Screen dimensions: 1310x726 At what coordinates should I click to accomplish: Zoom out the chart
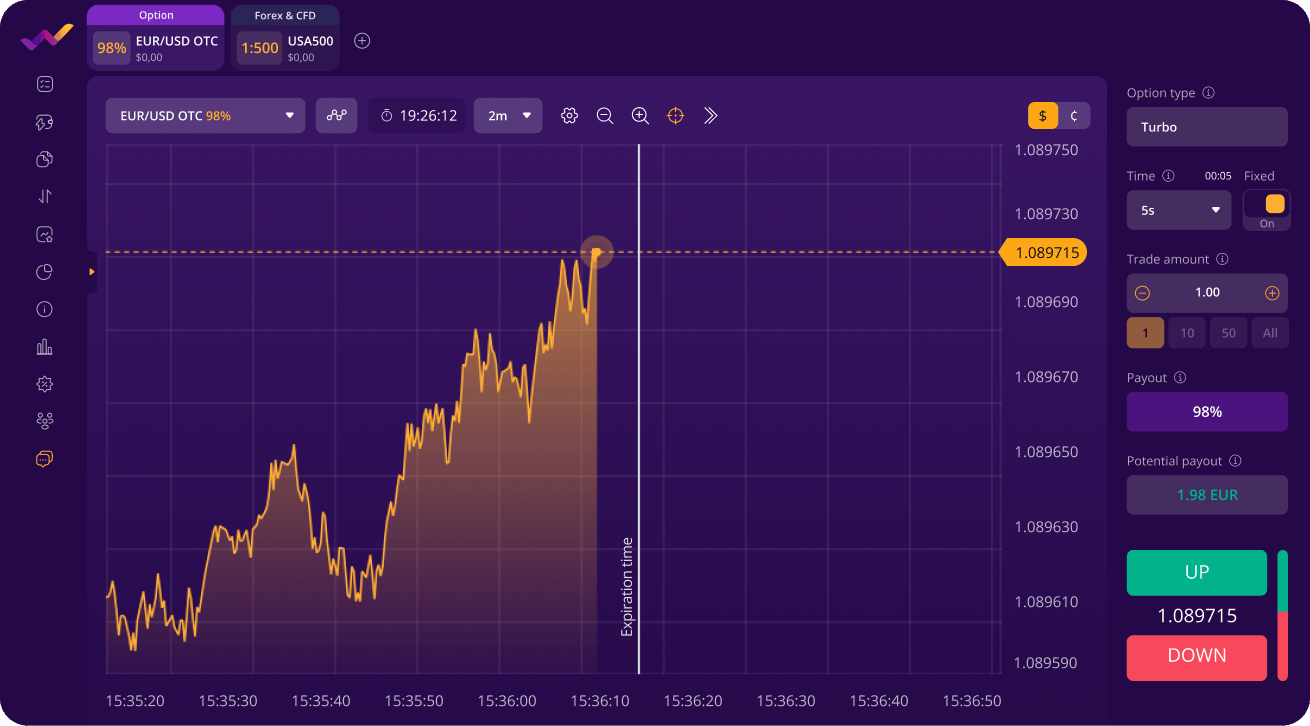click(x=605, y=116)
